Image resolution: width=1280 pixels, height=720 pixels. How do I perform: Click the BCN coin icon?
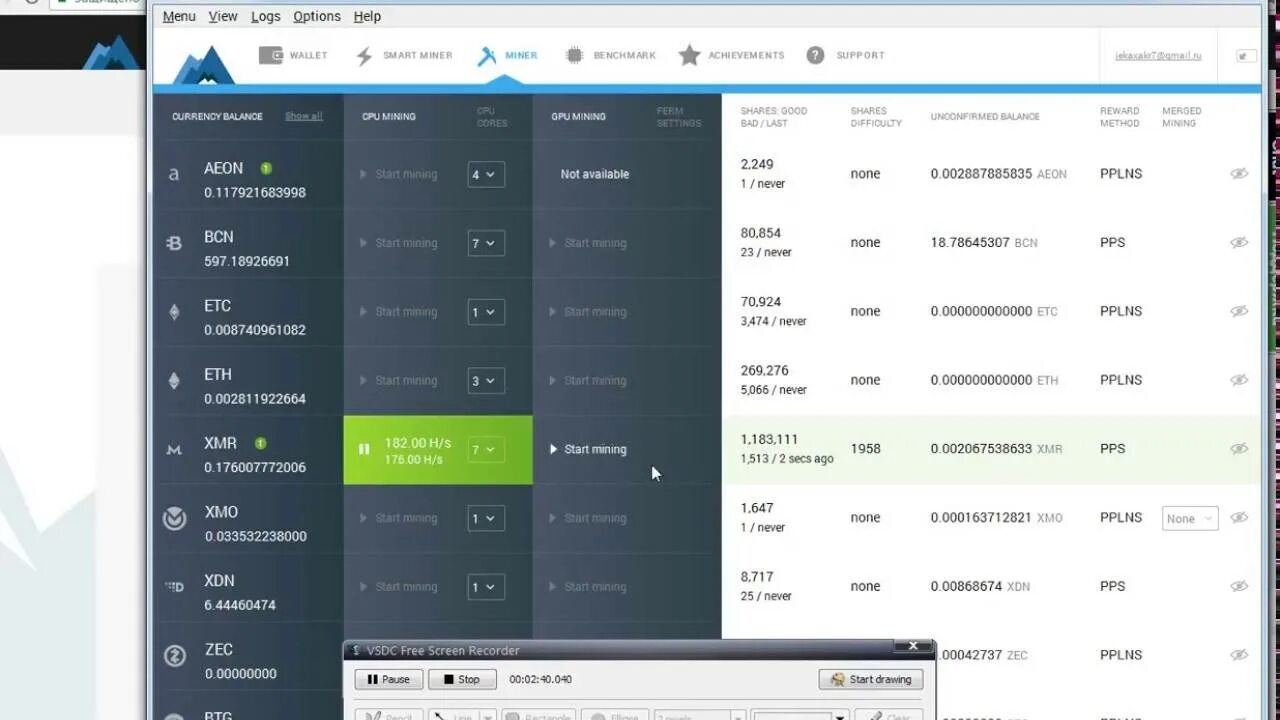tap(174, 243)
